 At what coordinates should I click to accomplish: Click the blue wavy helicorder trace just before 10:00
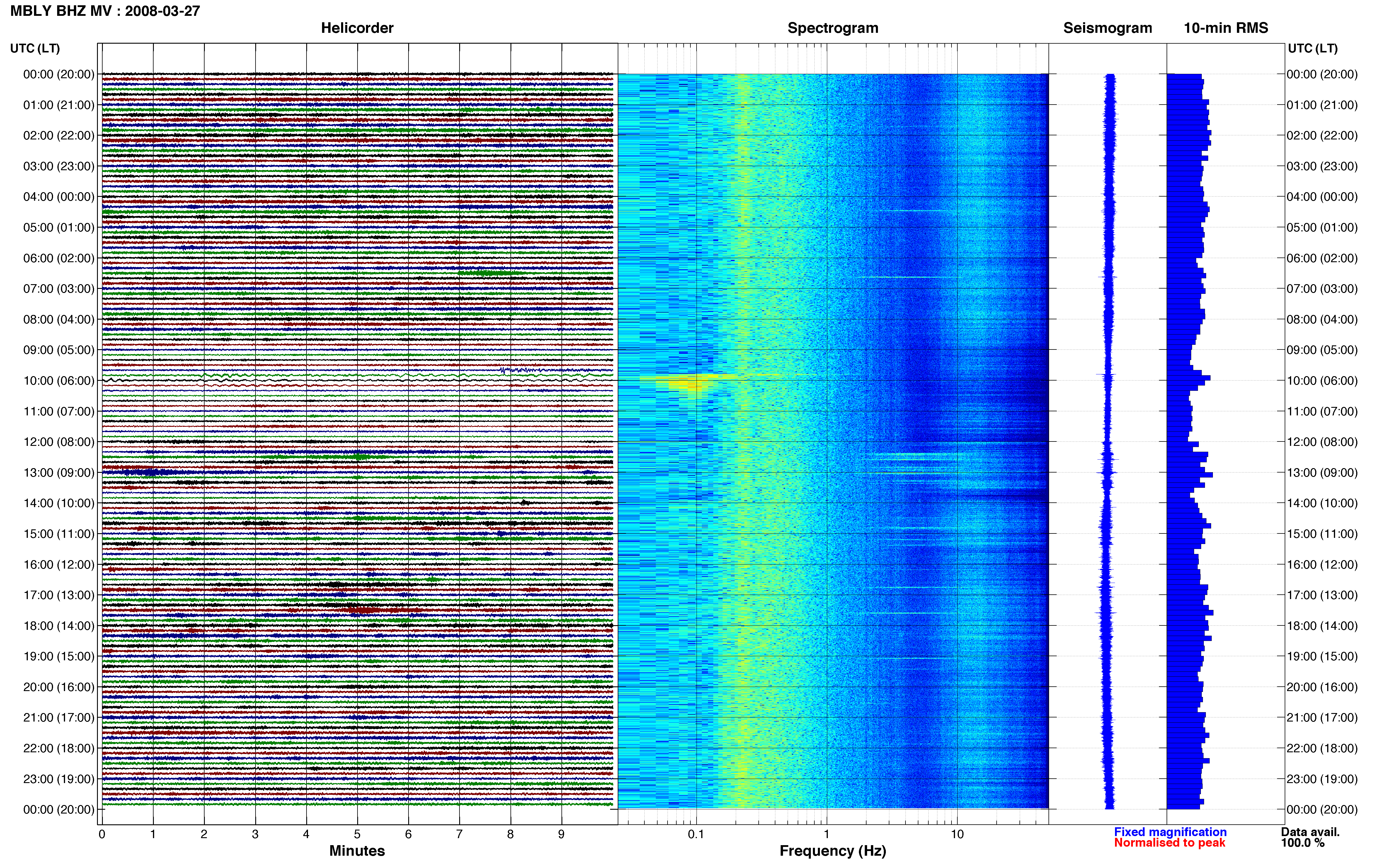[556, 370]
